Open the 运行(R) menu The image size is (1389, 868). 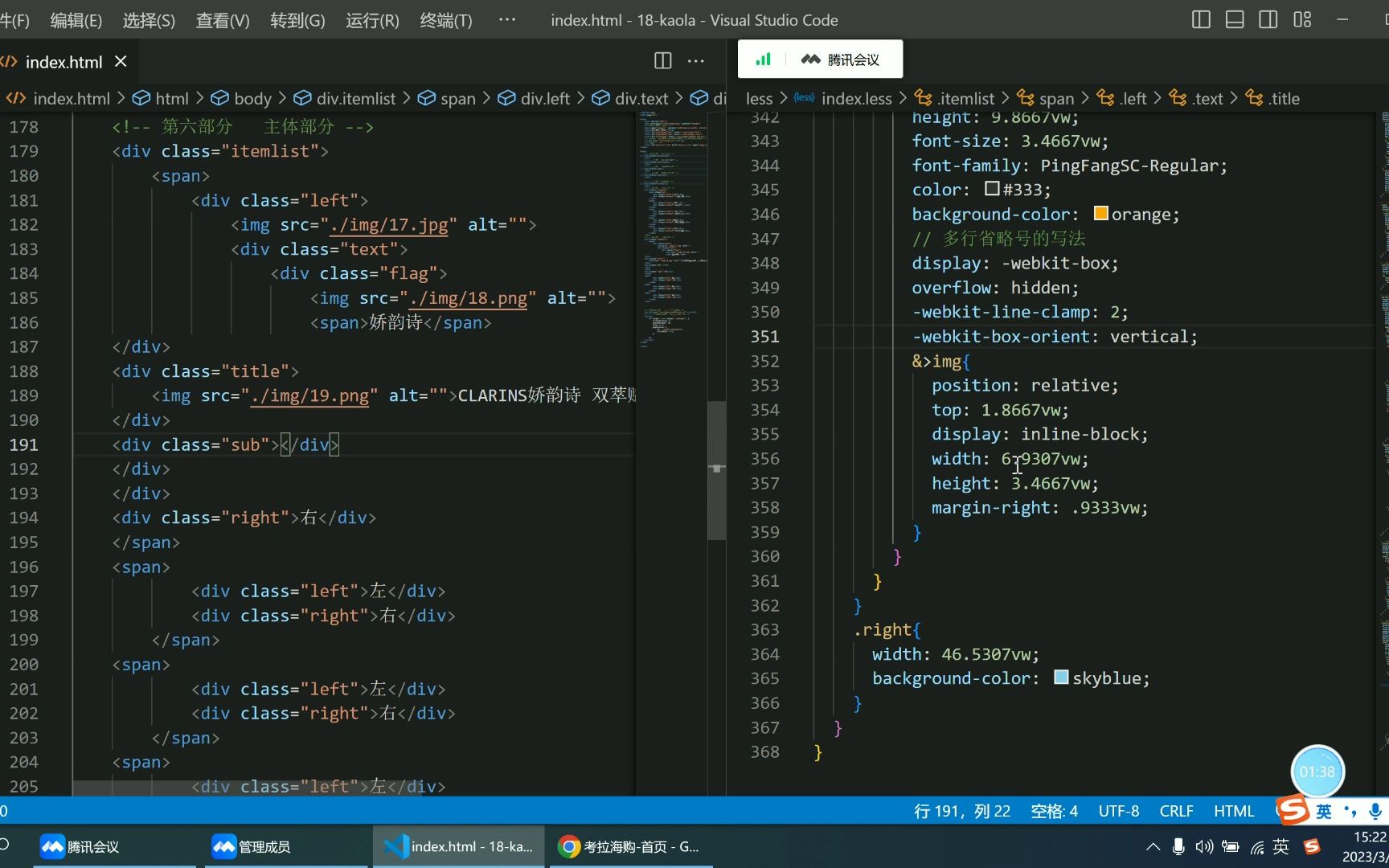point(372,20)
